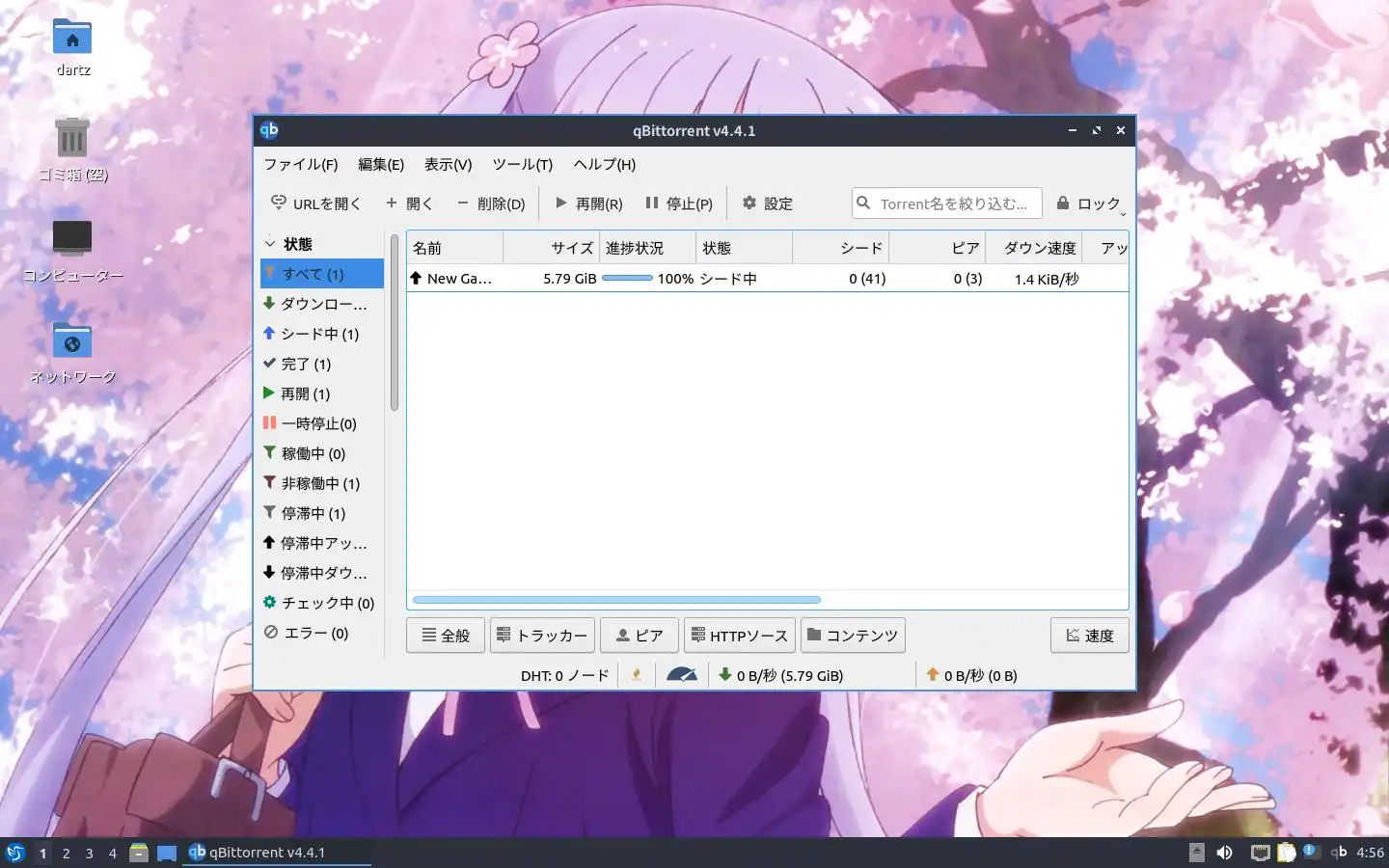
Task: Sort by the ピア column header
Action: click(938, 248)
